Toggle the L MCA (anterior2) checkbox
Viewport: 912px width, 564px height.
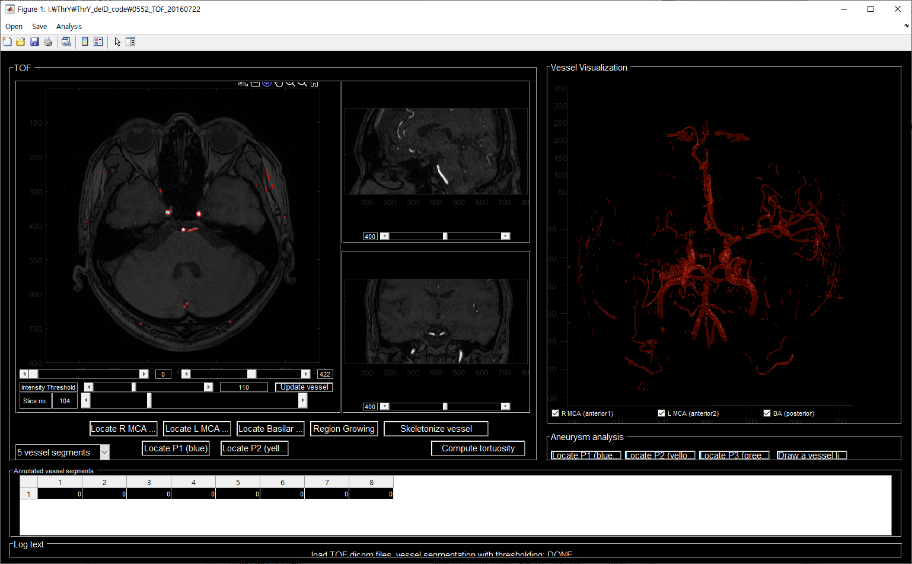661,413
